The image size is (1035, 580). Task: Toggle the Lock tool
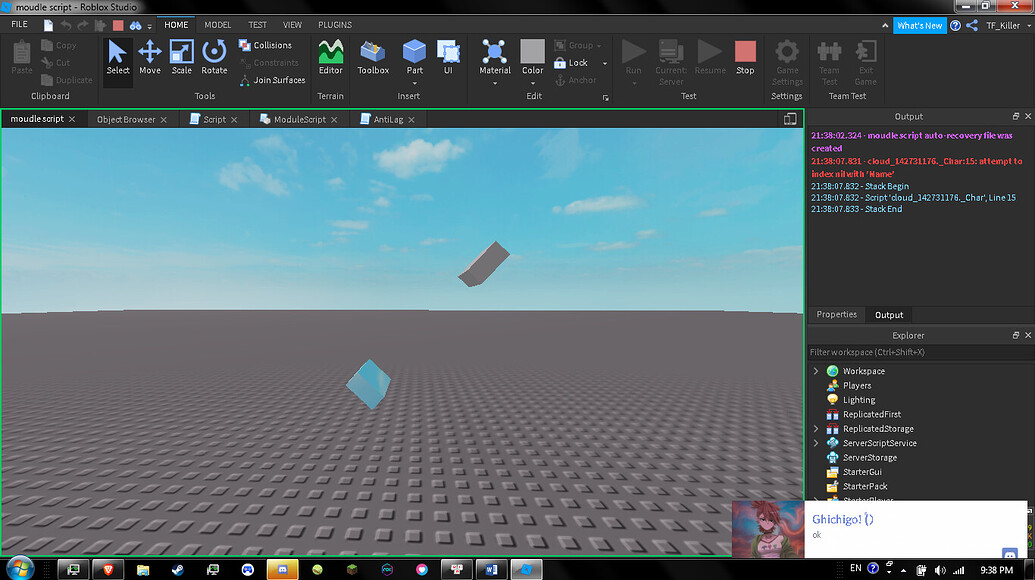coord(571,63)
